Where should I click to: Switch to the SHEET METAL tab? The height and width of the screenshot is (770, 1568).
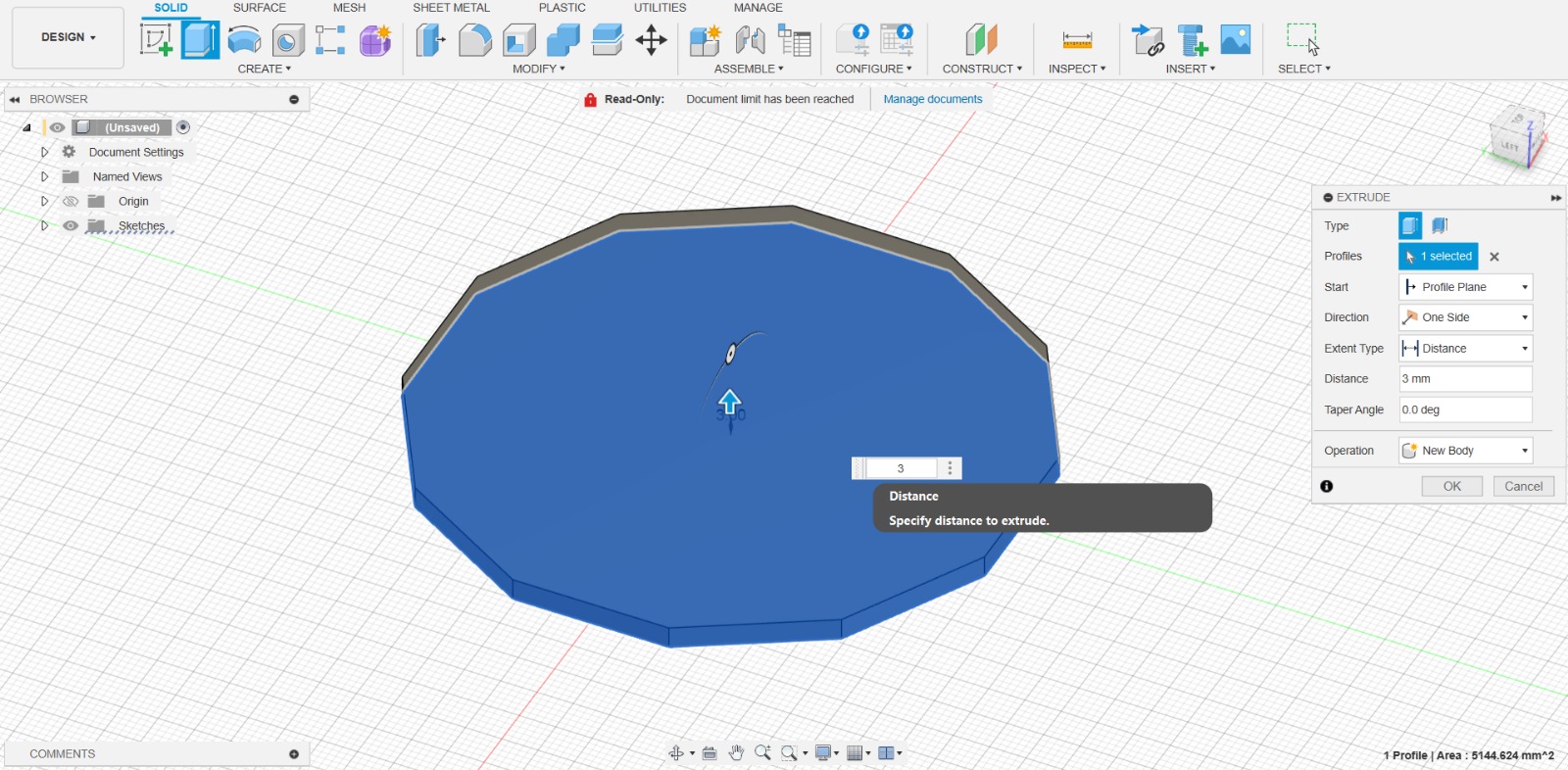point(451,8)
